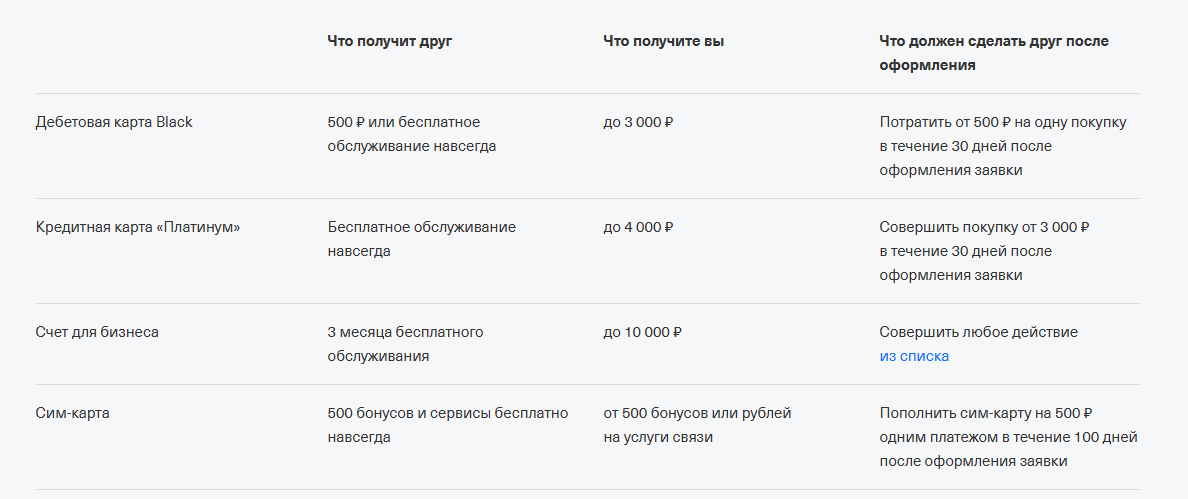The height and width of the screenshot is (499, 1188).
Task: Click the "Дебетовая карта Black" row label
Action: pyautogui.click(x=114, y=122)
